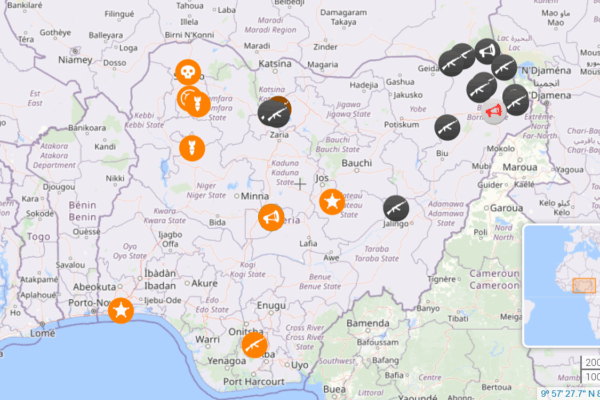Click the orange star marker near Jos

tap(332, 201)
